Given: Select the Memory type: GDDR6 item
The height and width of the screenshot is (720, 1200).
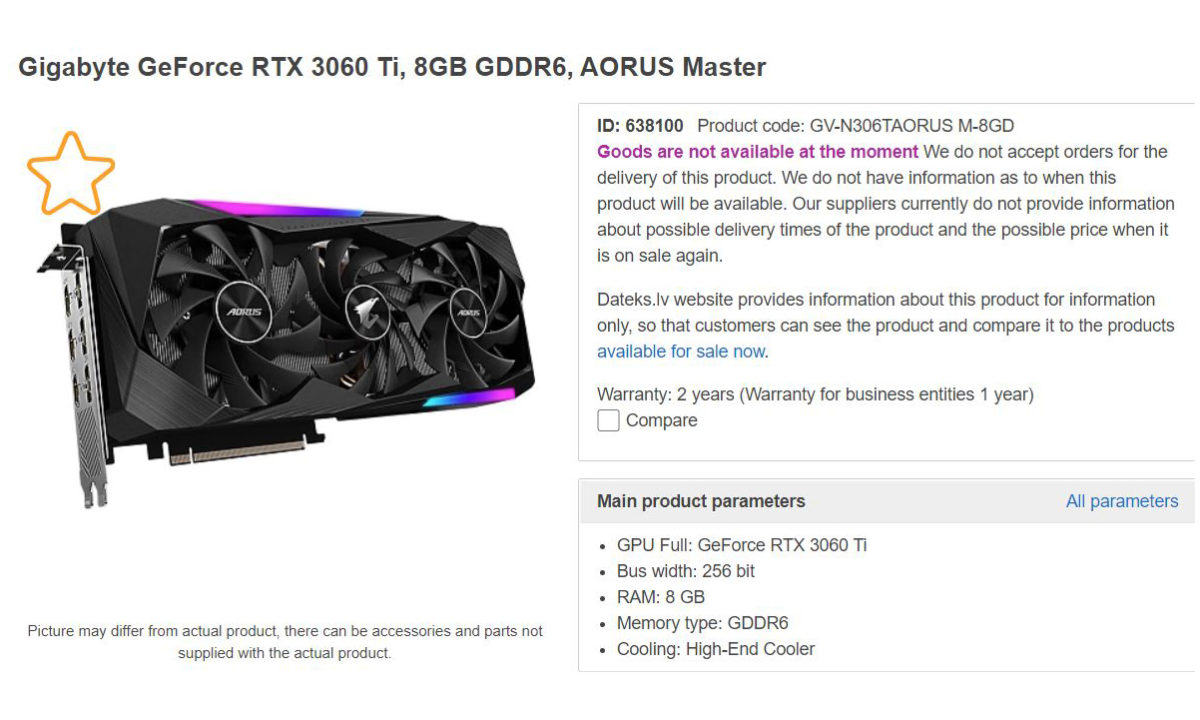Looking at the screenshot, I should click(x=703, y=624).
